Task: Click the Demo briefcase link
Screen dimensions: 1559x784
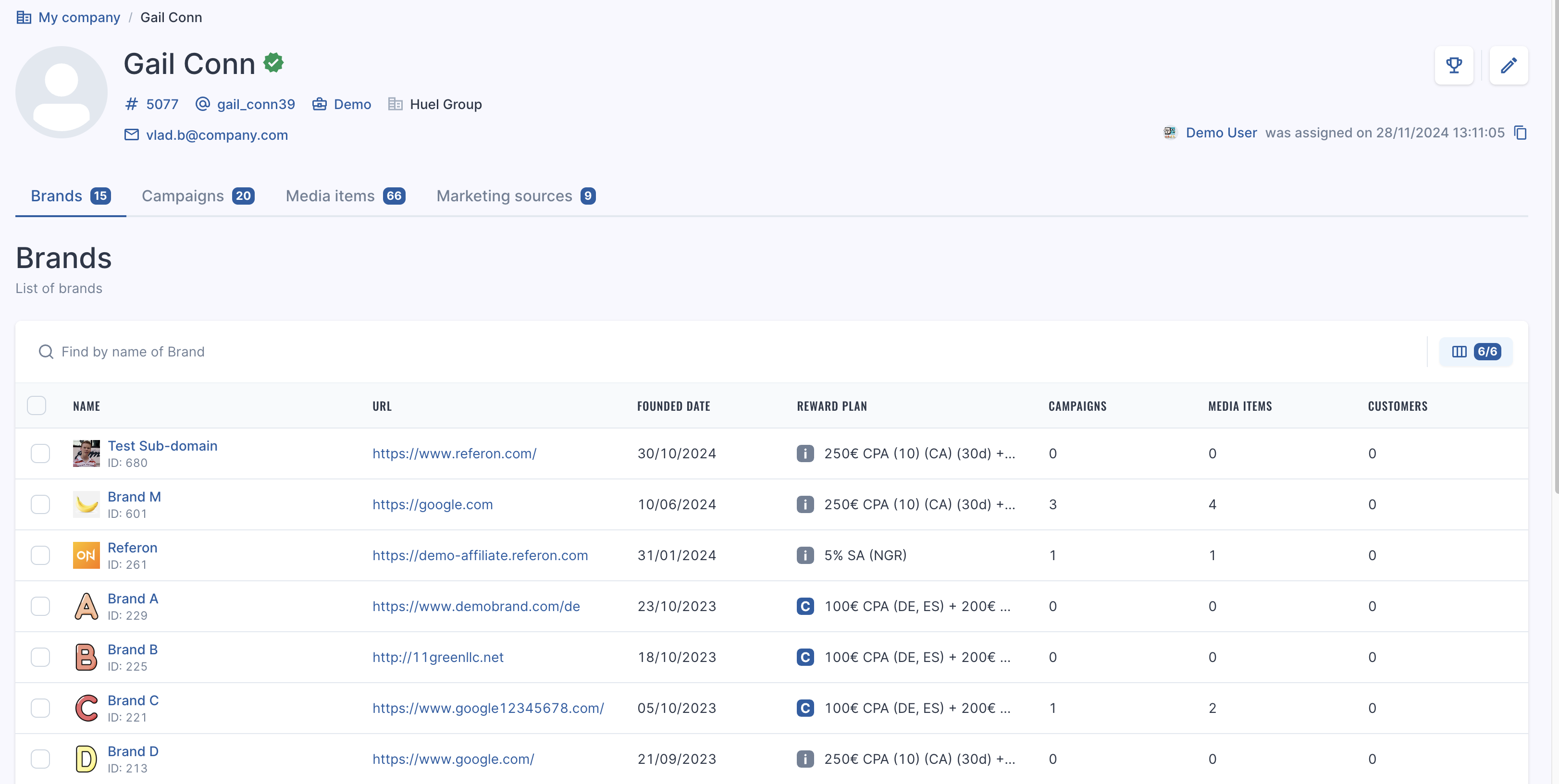Action: [352, 104]
